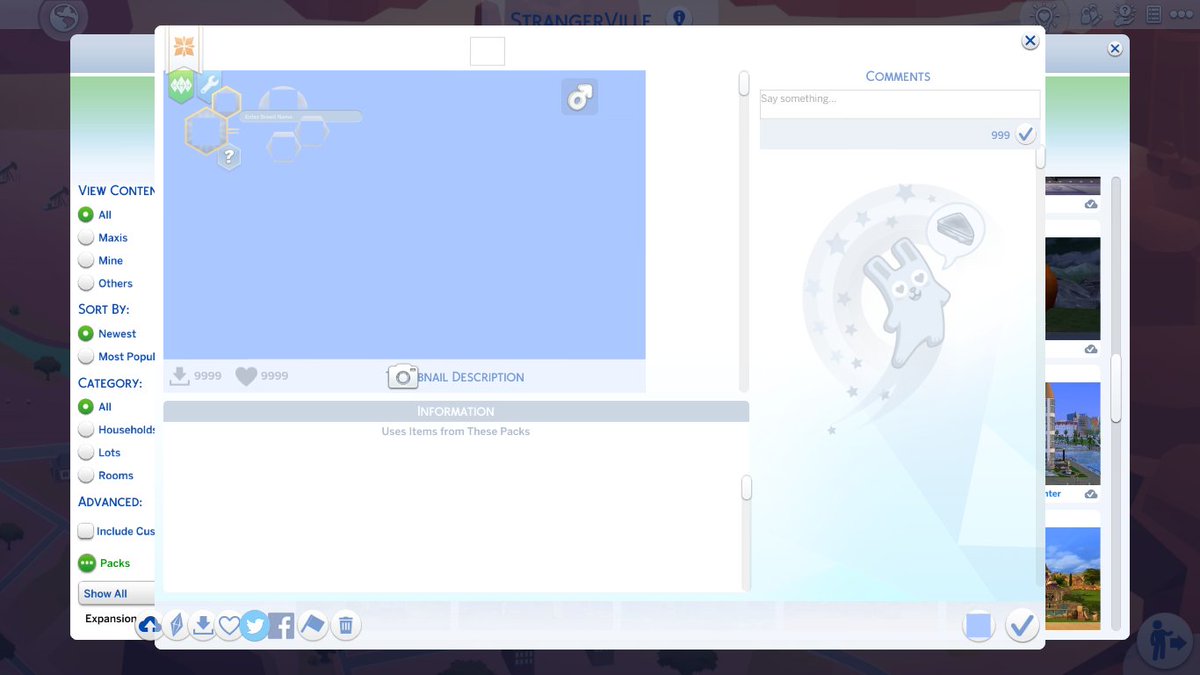This screenshot has height=675, width=1200.
Task: Select the Mine radio option
Action: (x=86, y=260)
